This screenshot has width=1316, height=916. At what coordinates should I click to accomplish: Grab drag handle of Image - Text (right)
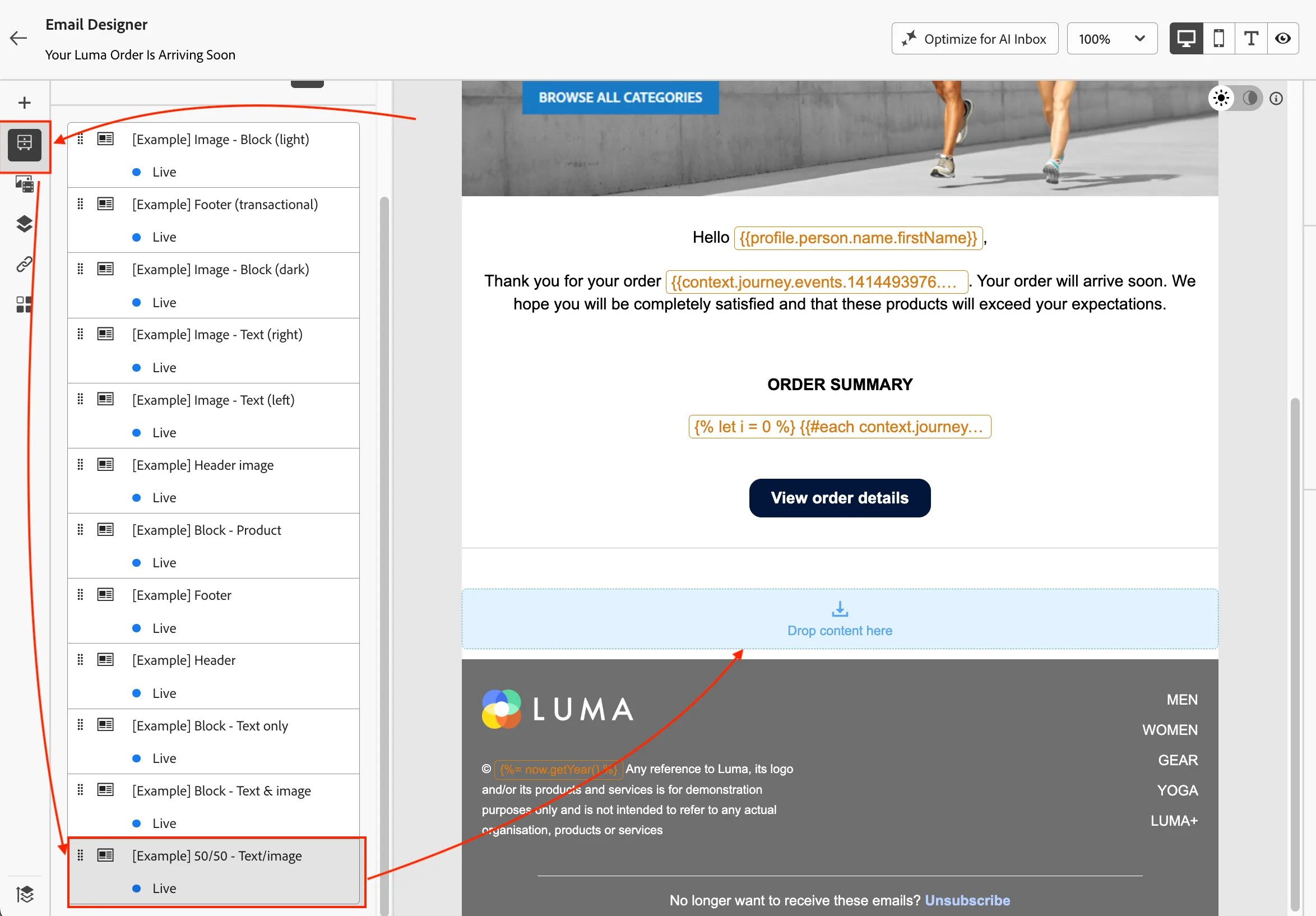pos(80,334)
